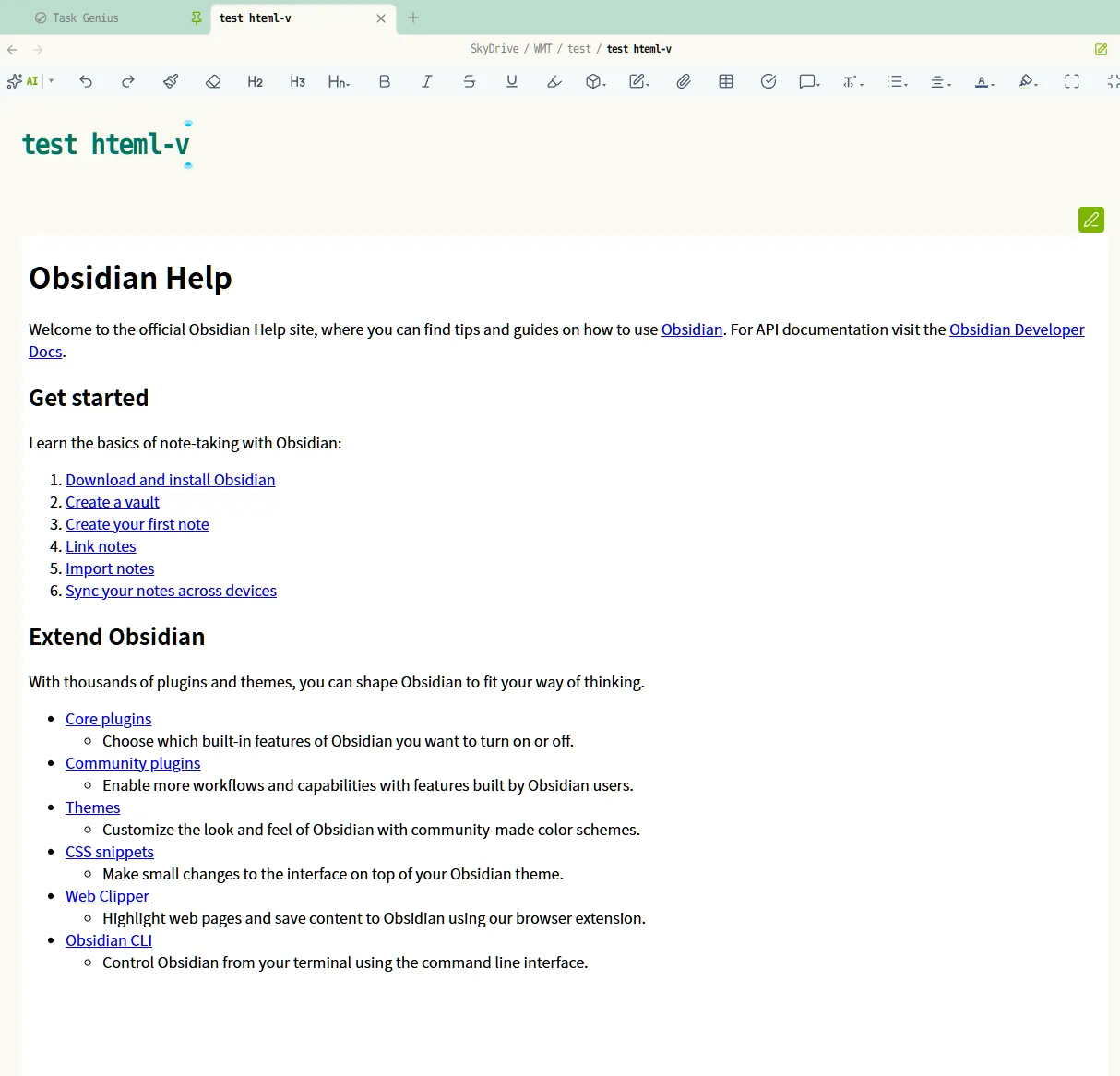Image resolution: width=1120 pixels, height=1076 pixels.
Task: Click the green pencil edit button
Action: [x=1091, y=220]
